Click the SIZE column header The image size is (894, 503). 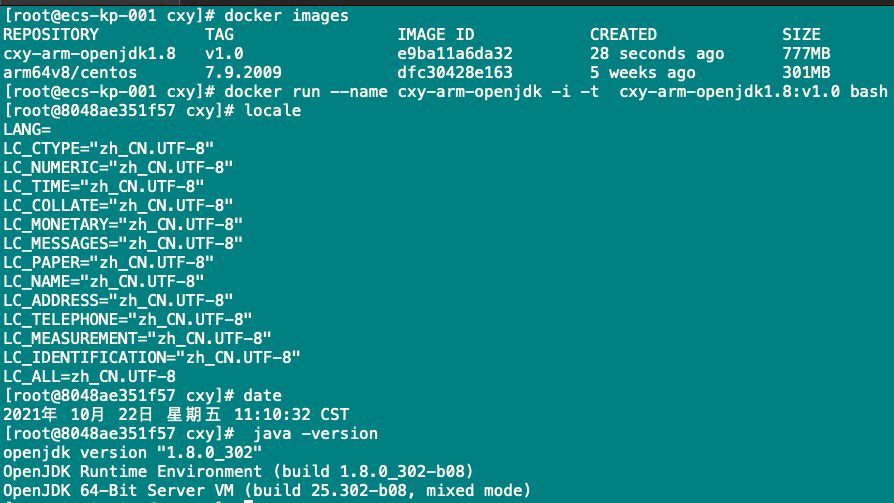point(801,35)
